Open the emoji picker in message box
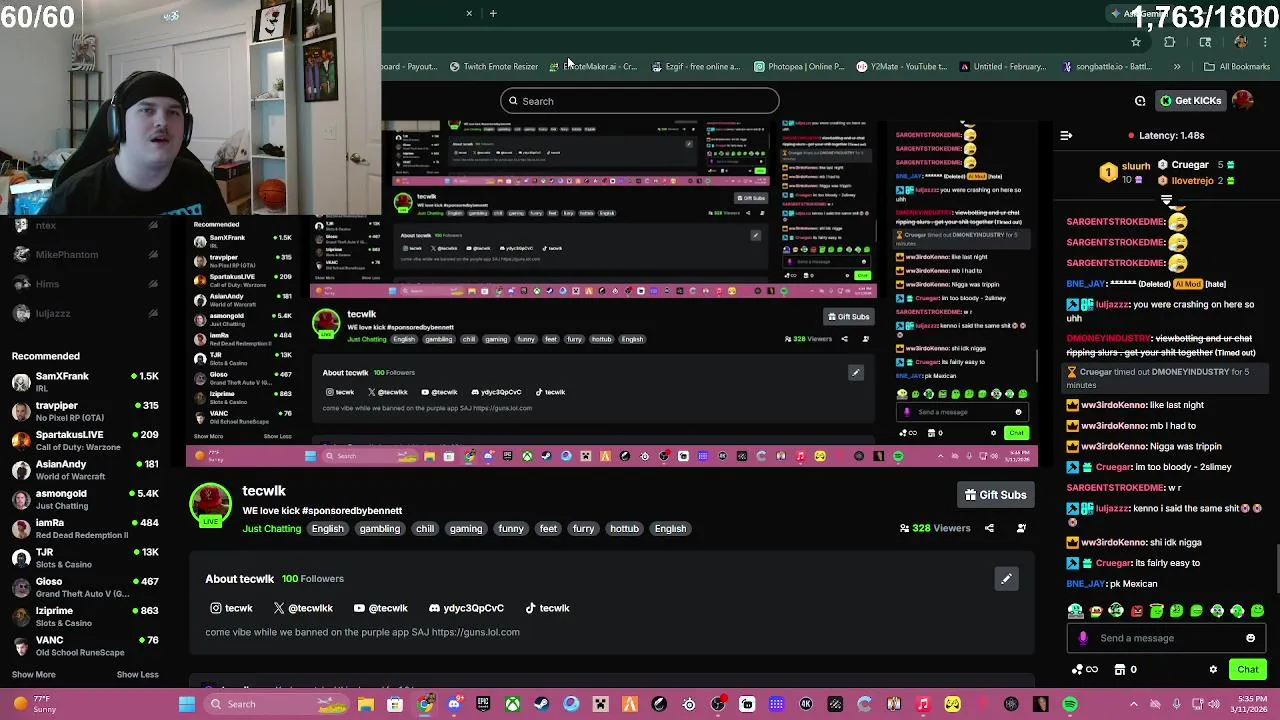Image resolution: width=1280 pixels, height=720 pixels. 1250,638
